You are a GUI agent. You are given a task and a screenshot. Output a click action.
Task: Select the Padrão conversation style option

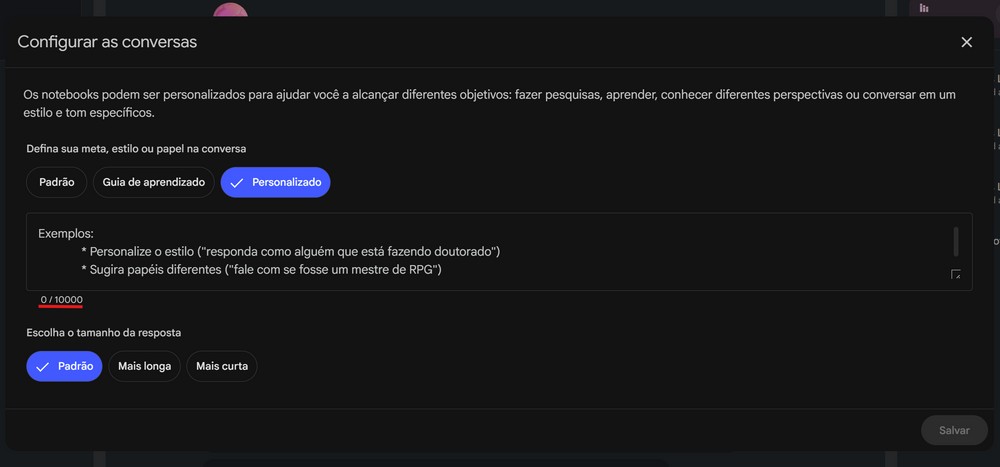(57, 182)
